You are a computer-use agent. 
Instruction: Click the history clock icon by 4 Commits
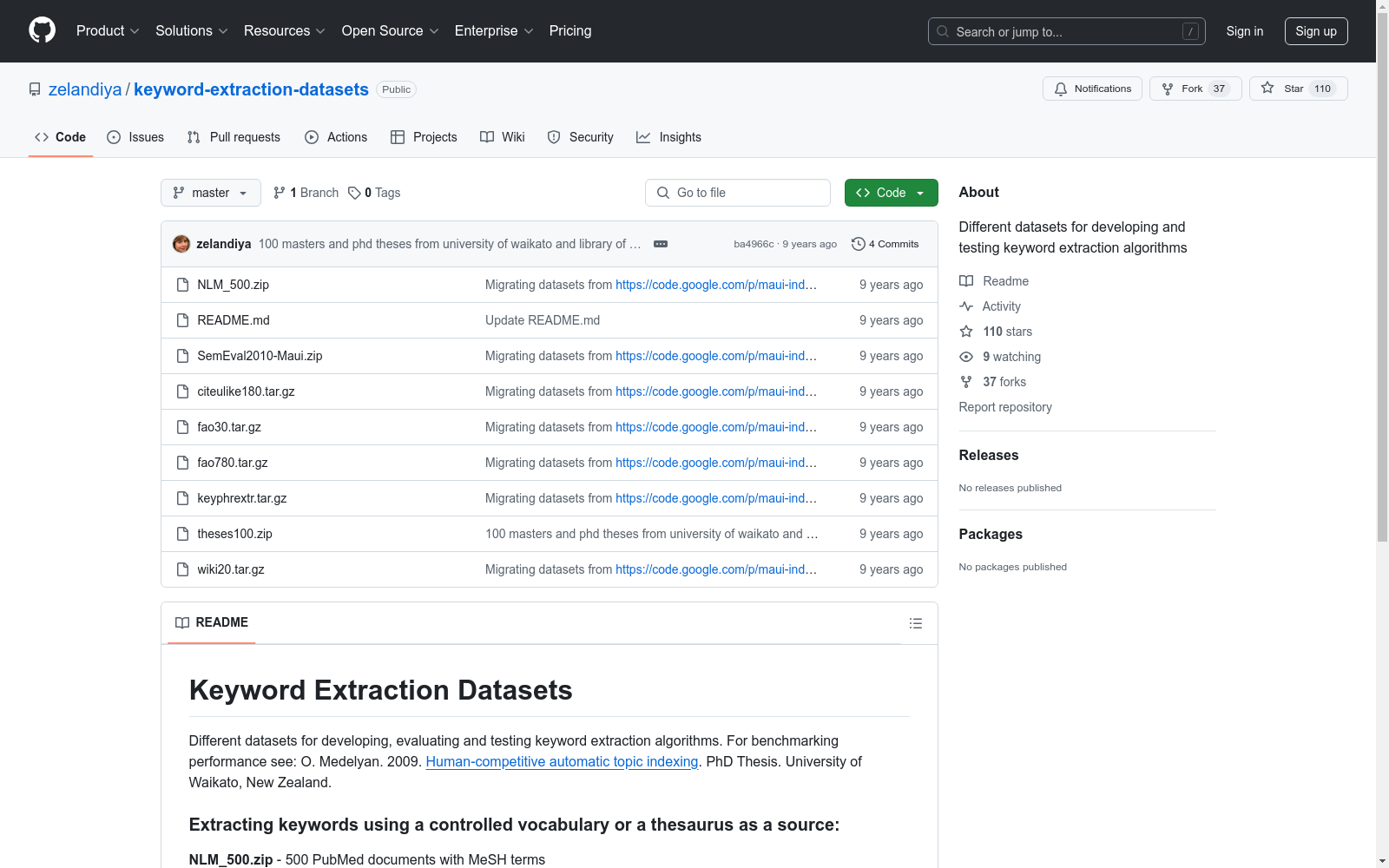[859, 244]
